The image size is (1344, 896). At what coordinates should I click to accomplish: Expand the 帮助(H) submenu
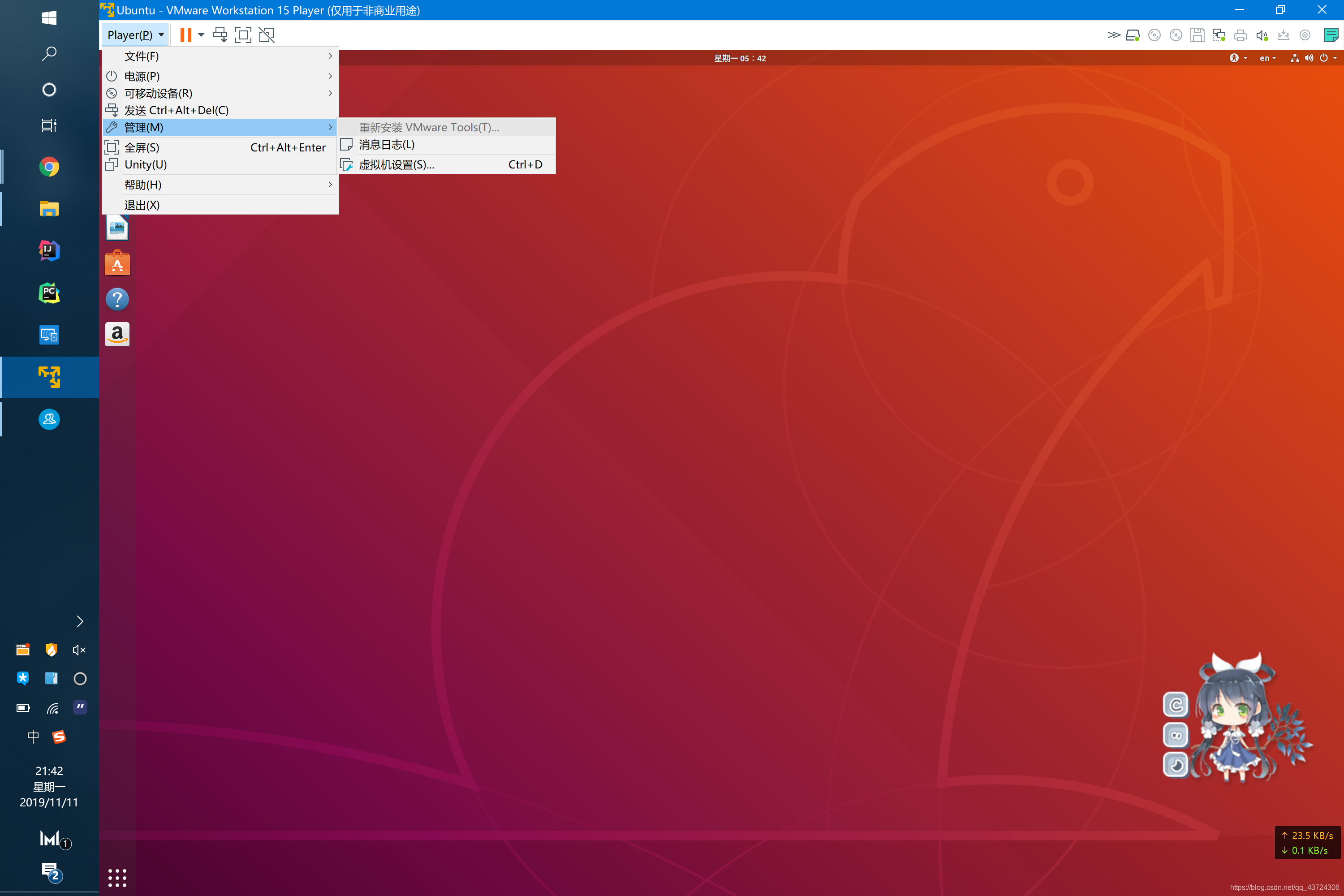pos(220,185)
